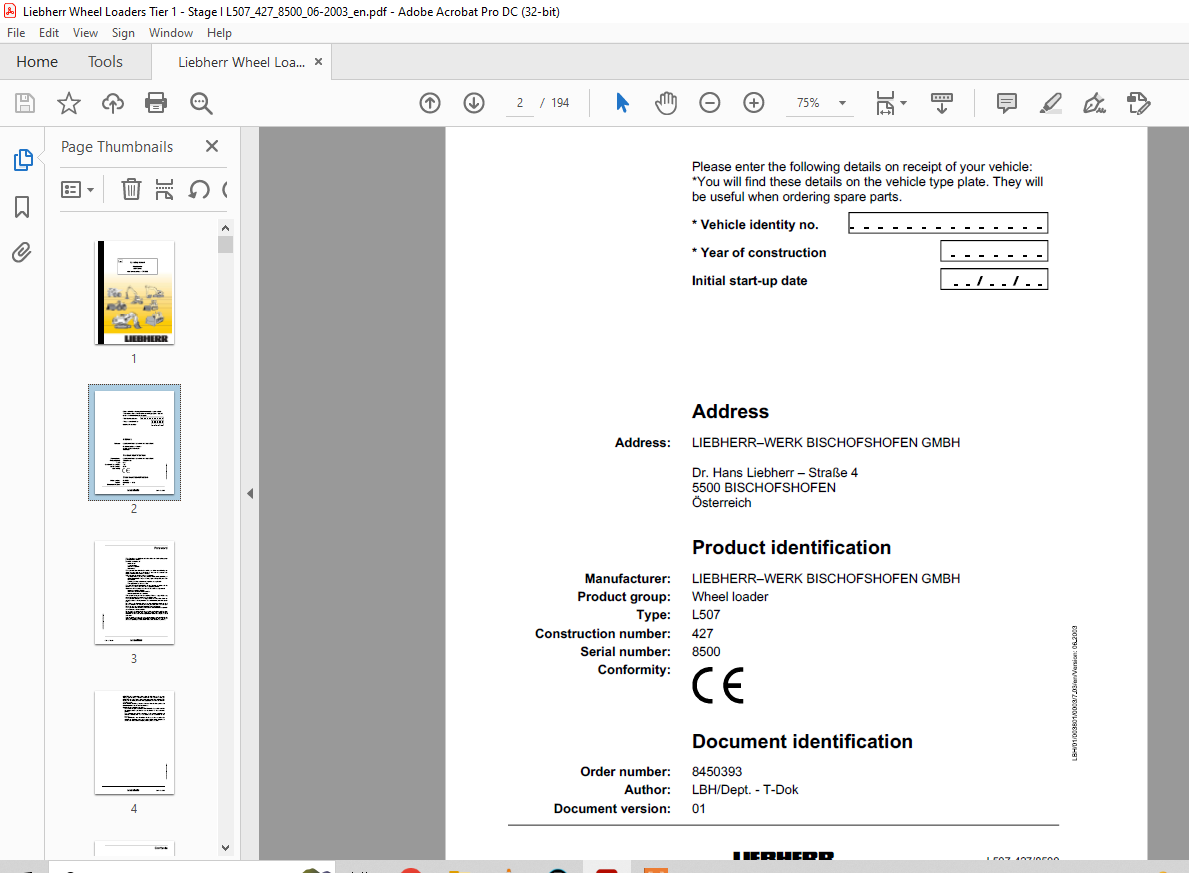
Task: Zoom in with plus icon
Action: click(x=754, y=103)
